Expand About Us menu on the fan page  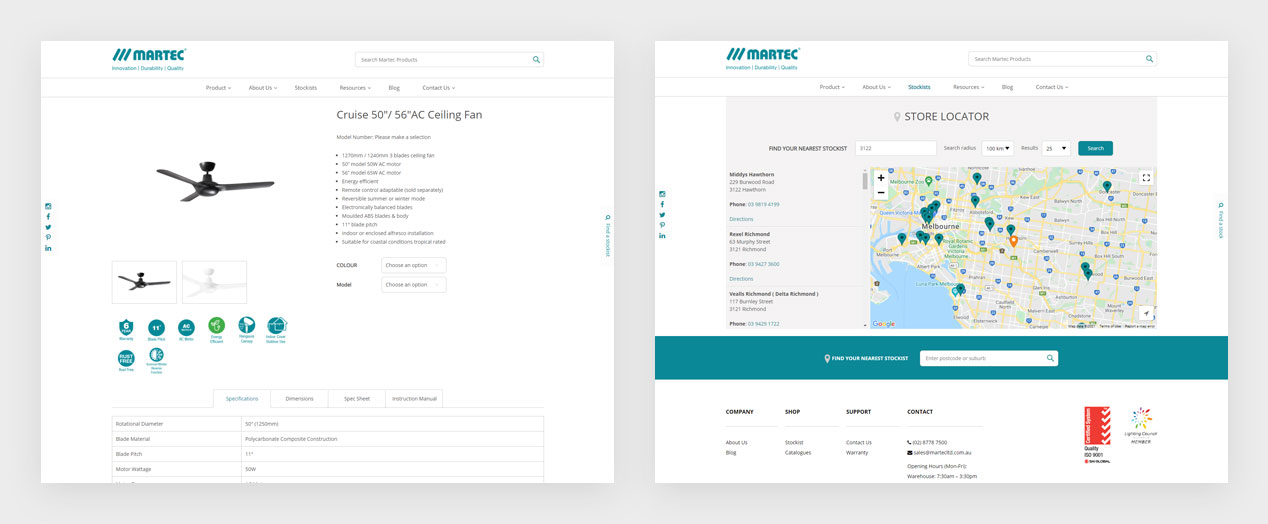(263, 88)
